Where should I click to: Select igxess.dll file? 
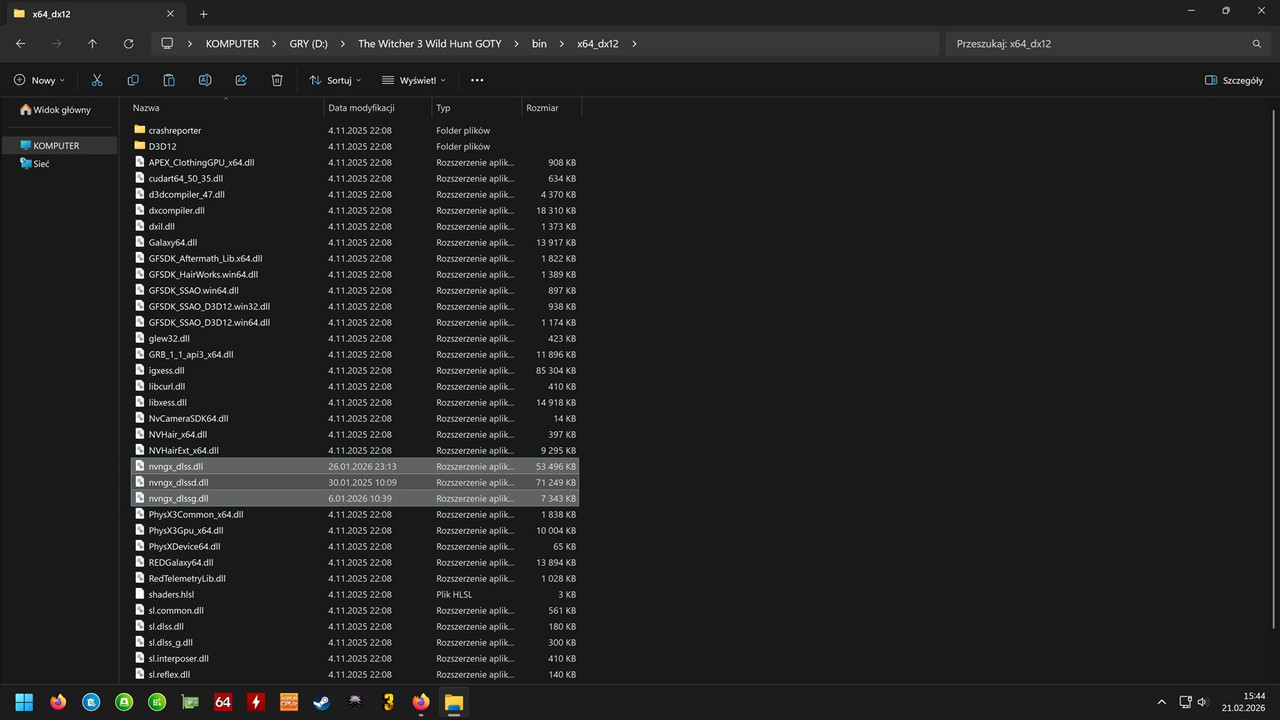point(355,370)
